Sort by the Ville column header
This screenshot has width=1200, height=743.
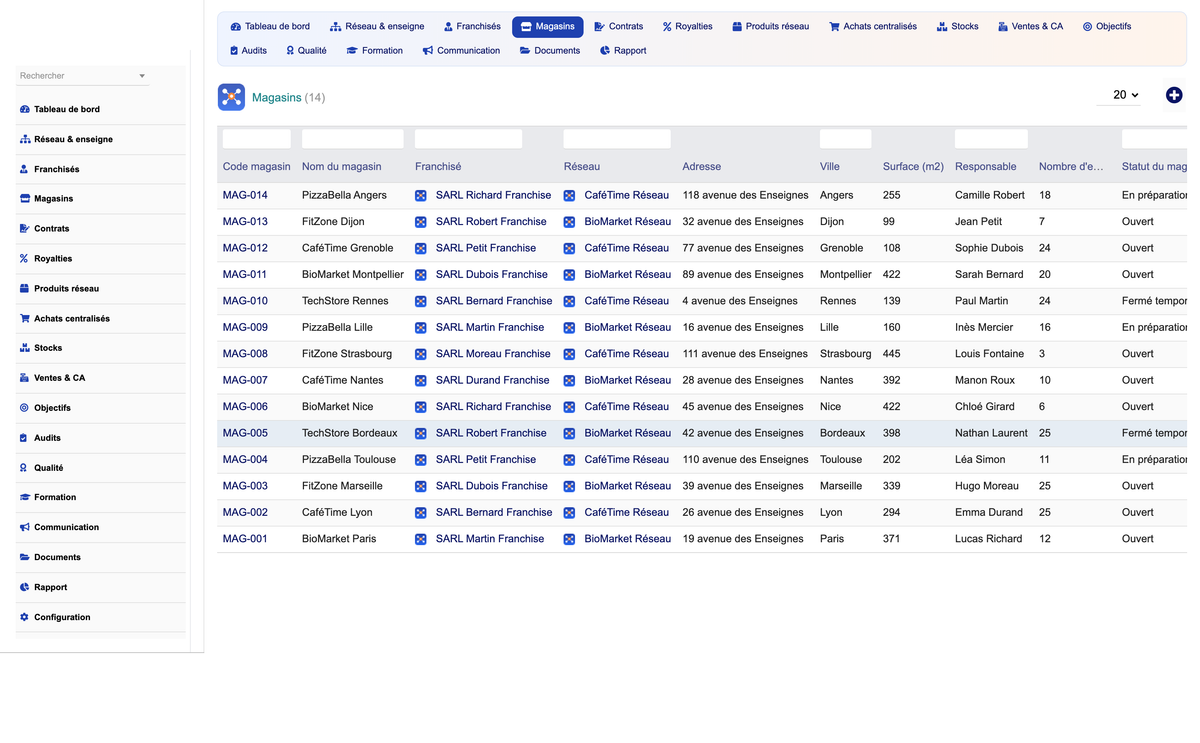pos(830,167)
